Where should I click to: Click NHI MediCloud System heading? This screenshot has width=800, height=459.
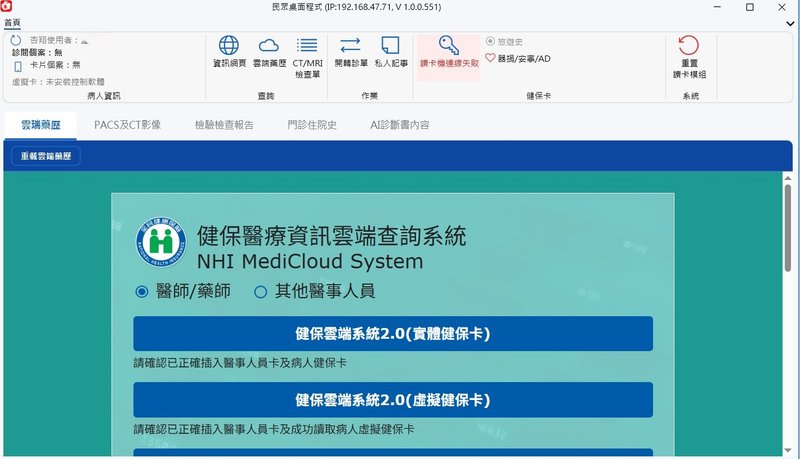tap(310, 262)
